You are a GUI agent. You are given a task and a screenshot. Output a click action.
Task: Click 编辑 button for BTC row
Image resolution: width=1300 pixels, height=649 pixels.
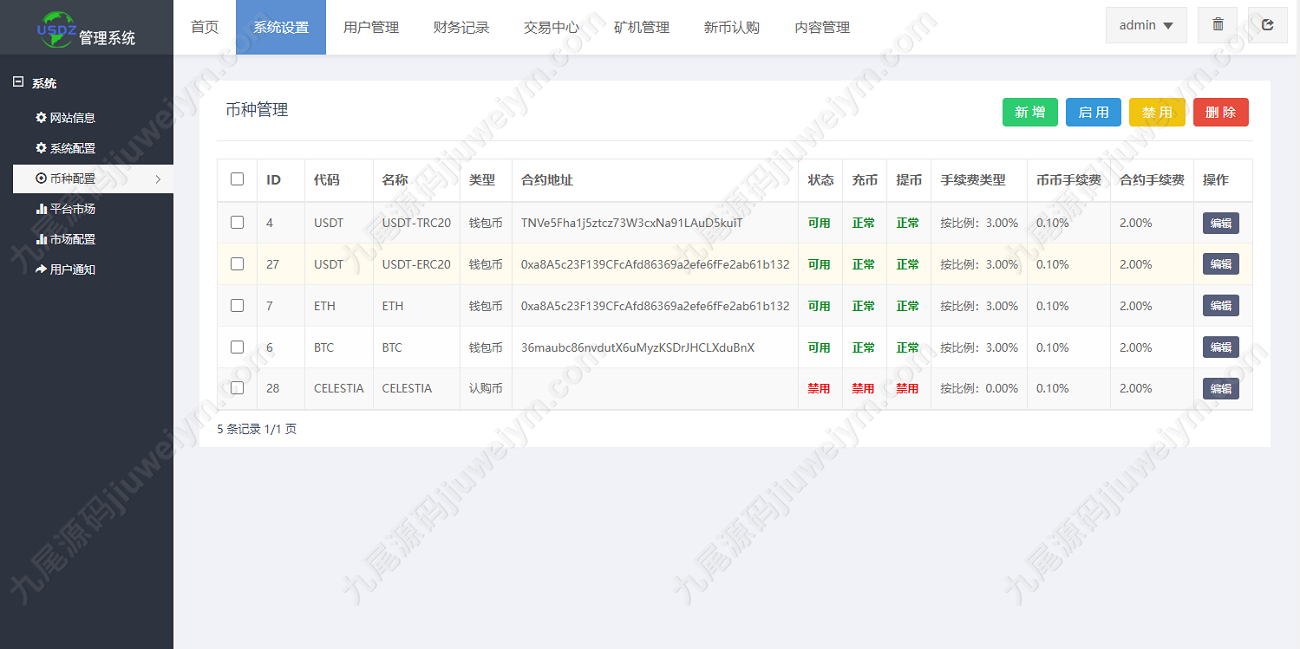(x=1220, y=347)
